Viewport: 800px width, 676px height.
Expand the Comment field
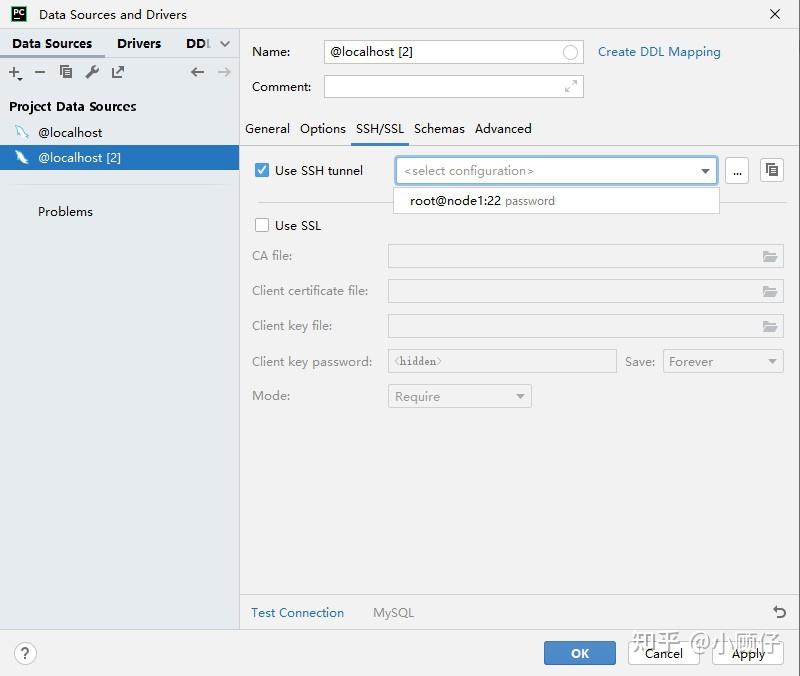pyautogui.click(x=570, y=86)
